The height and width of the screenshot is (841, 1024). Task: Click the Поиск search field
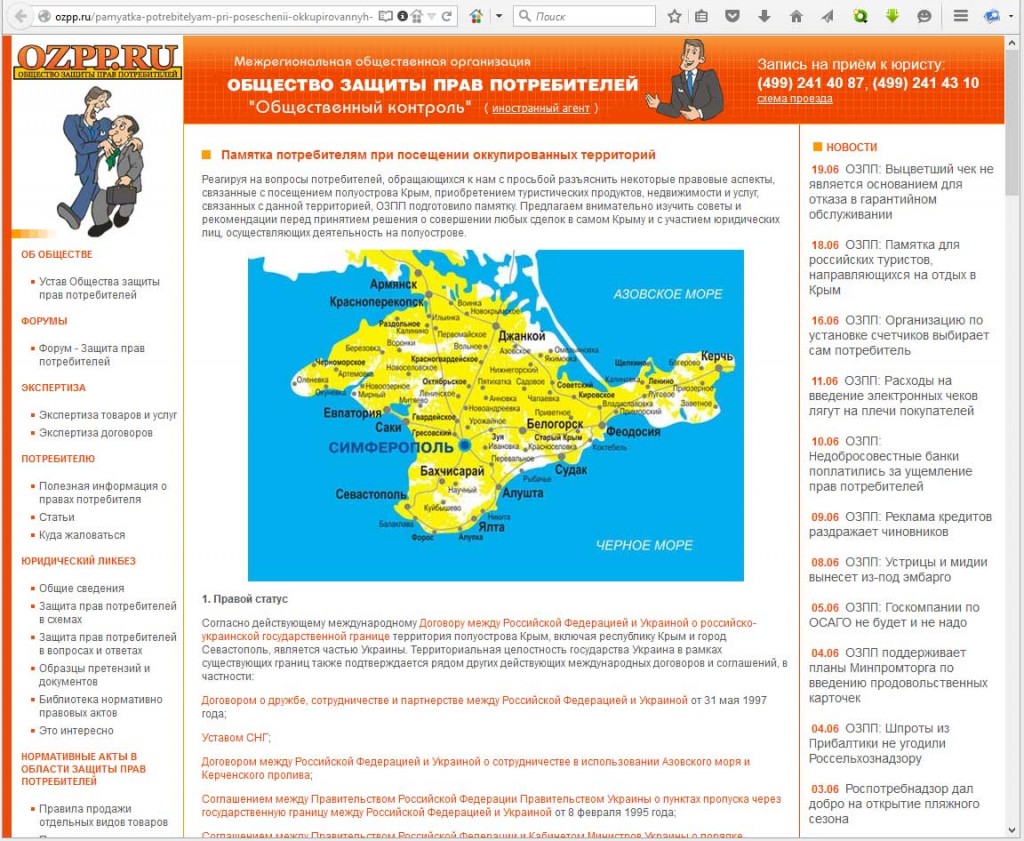pyautogui.click(x=590, y=16)
